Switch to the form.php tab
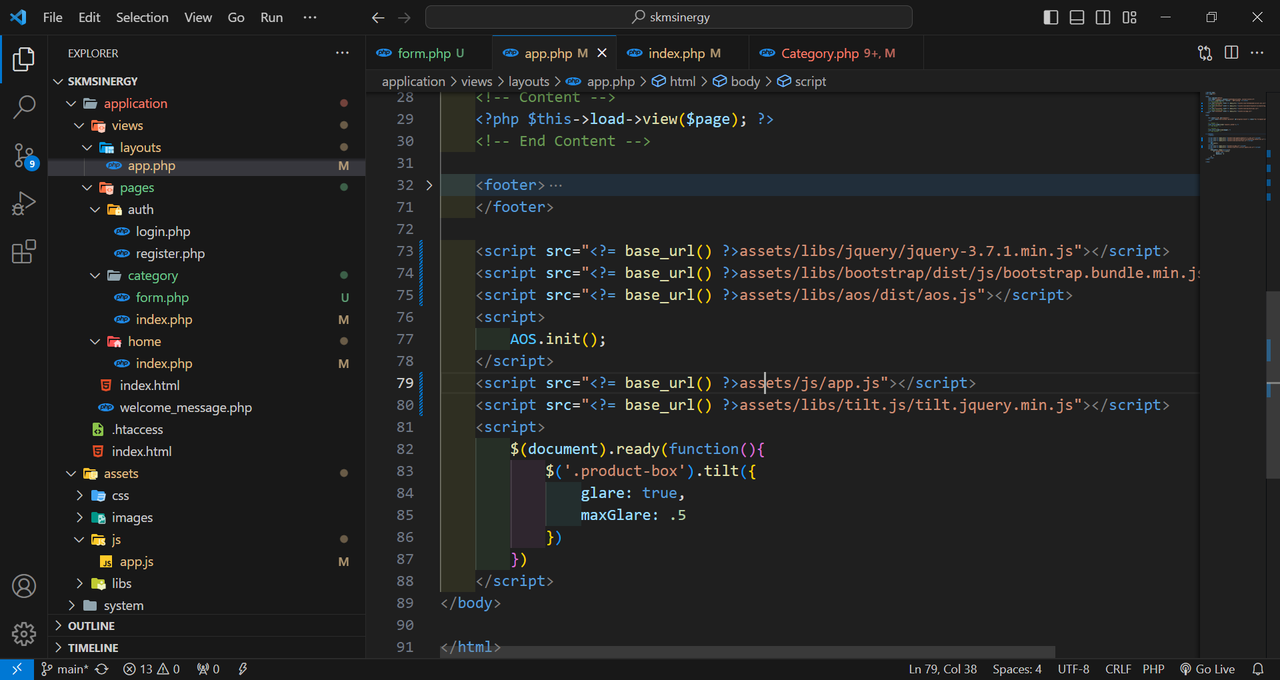The image size is (1280, 680). pyautogui.click(x=430, y=53)
